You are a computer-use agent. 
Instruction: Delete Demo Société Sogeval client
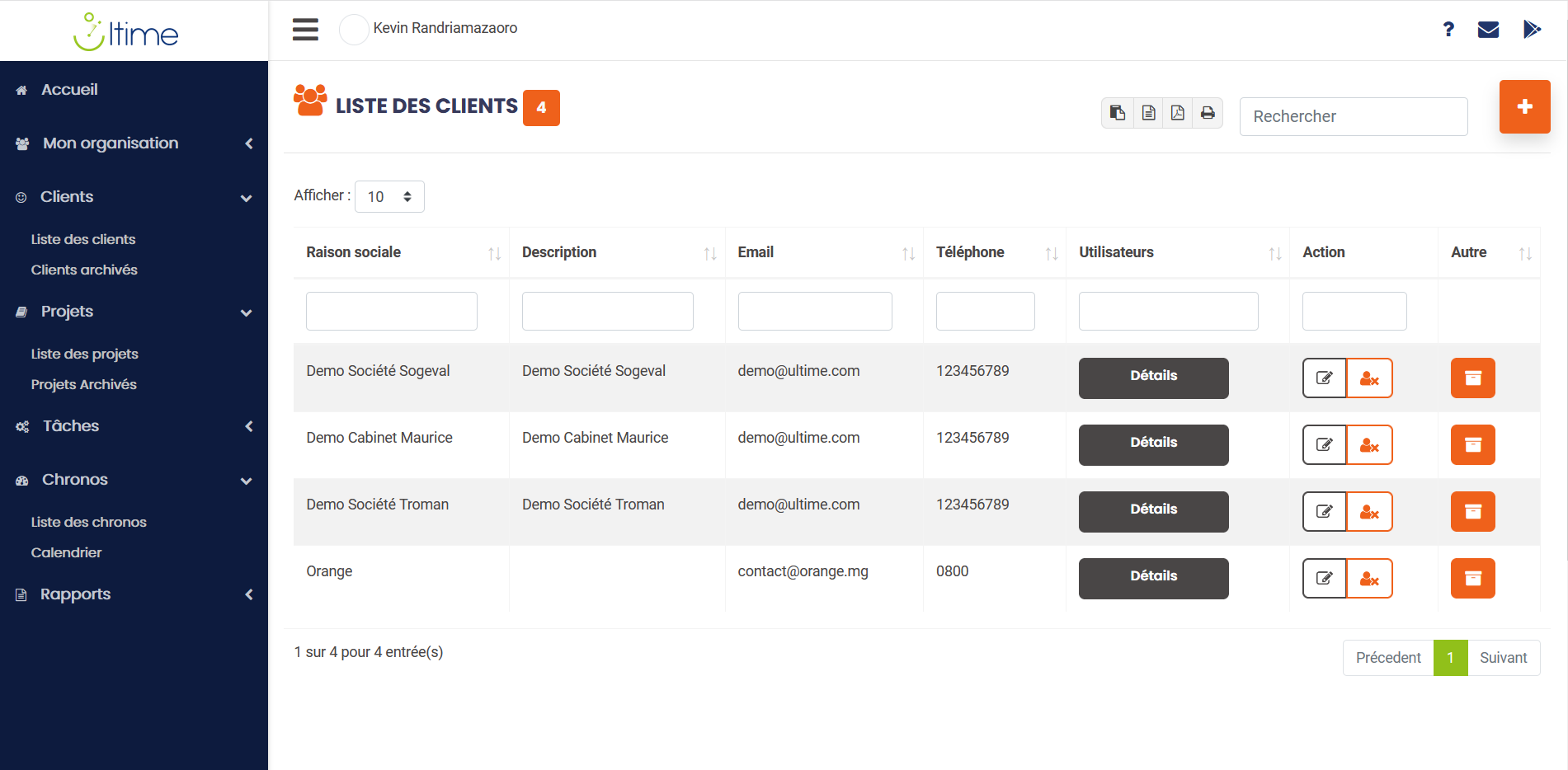click(x=1370, y=378)
